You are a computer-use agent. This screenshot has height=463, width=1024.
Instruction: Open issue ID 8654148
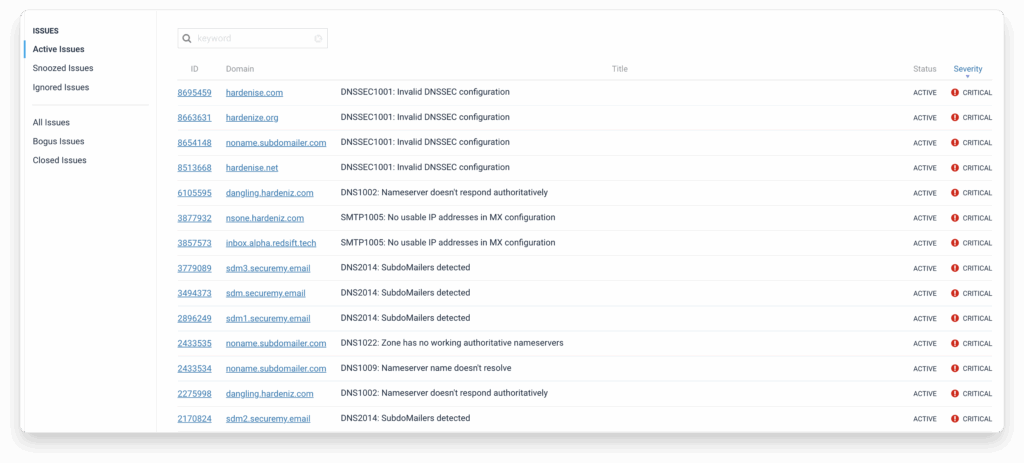click(194, 142)
